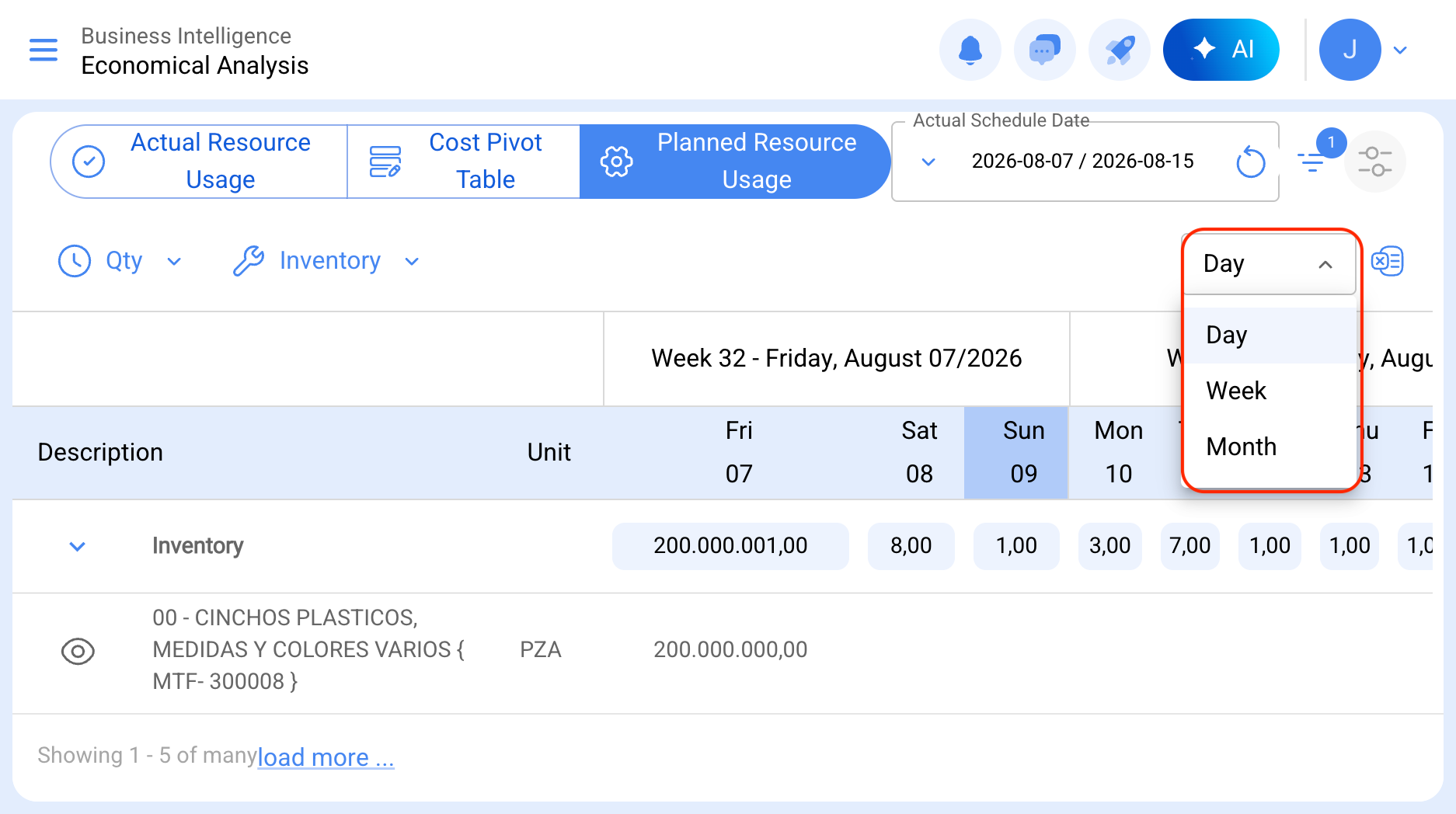Open the settings sliders icon
The image size is (1456, 814).
coord(1375,162)
